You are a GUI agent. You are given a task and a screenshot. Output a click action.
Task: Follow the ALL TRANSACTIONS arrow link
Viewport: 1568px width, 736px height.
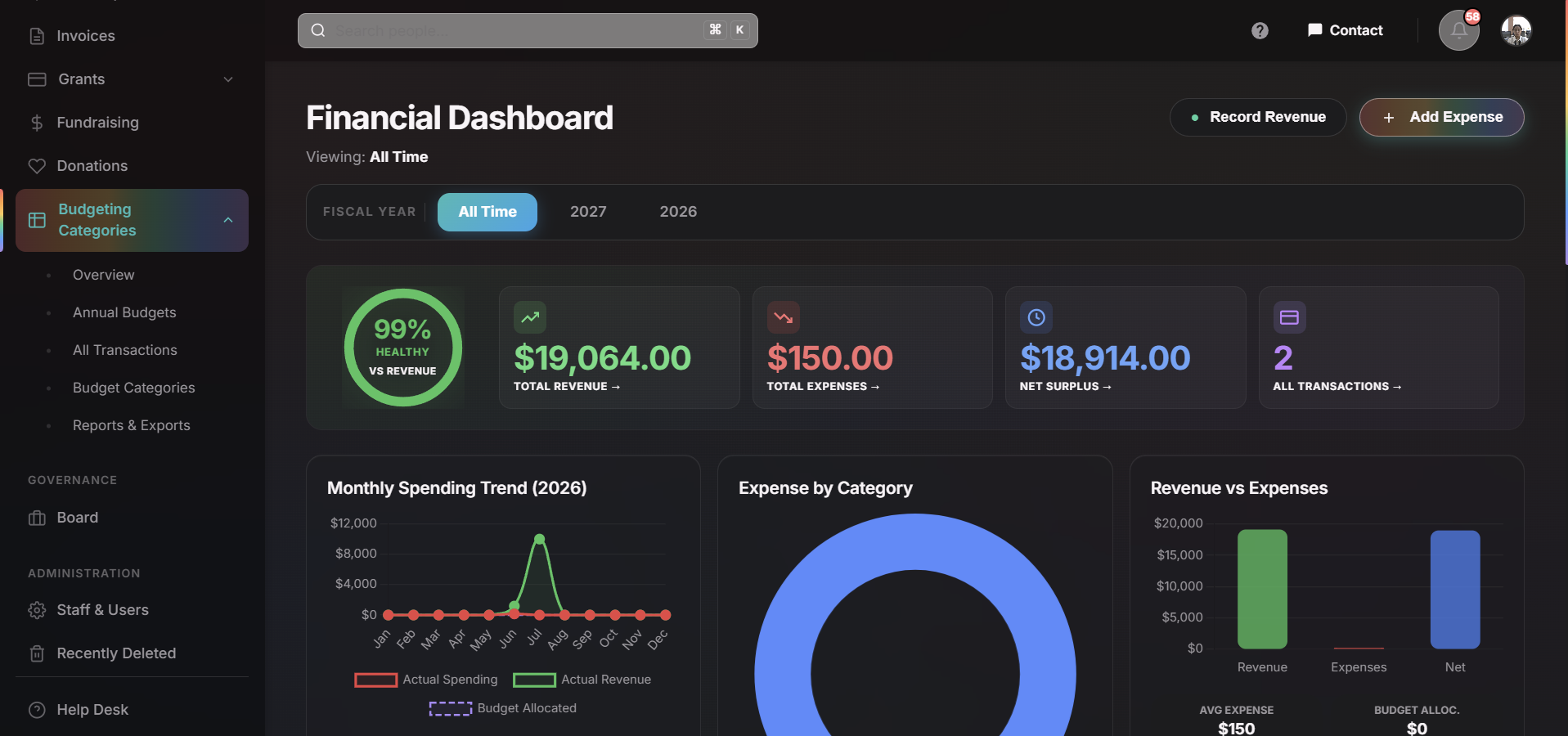1337,386
